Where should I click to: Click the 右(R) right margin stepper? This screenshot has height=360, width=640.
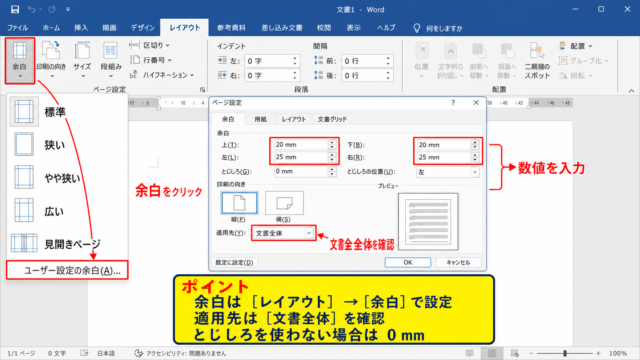tap(474, 157)
